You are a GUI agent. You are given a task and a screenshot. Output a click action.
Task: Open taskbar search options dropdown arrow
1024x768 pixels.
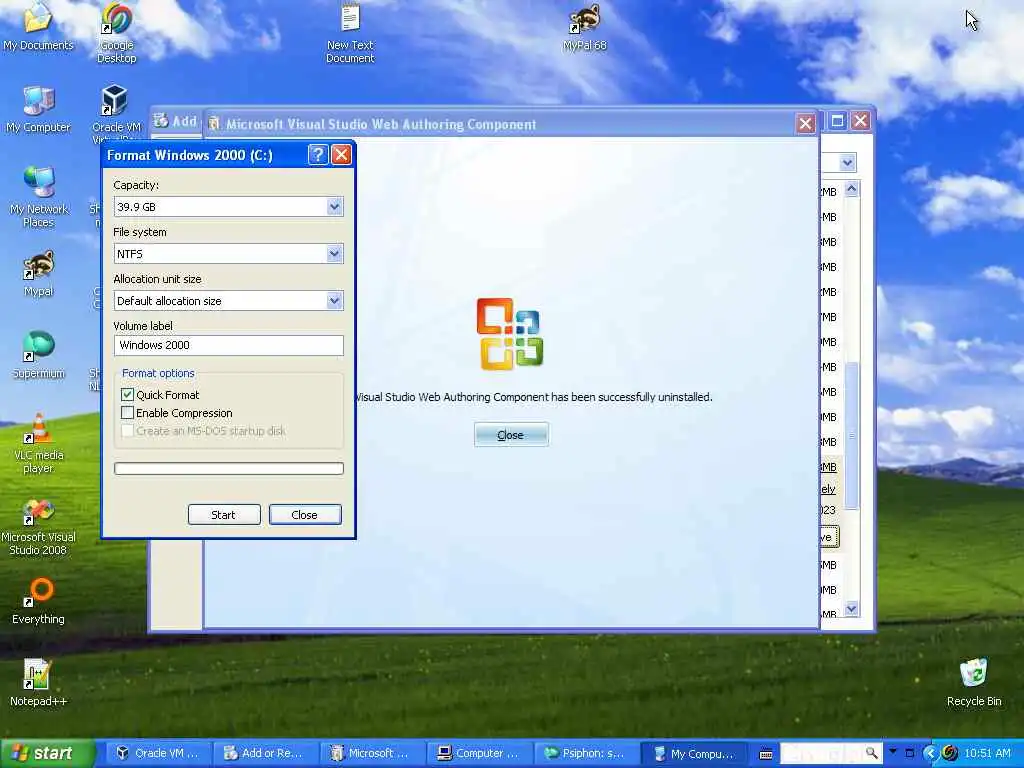tap(893, 752)
